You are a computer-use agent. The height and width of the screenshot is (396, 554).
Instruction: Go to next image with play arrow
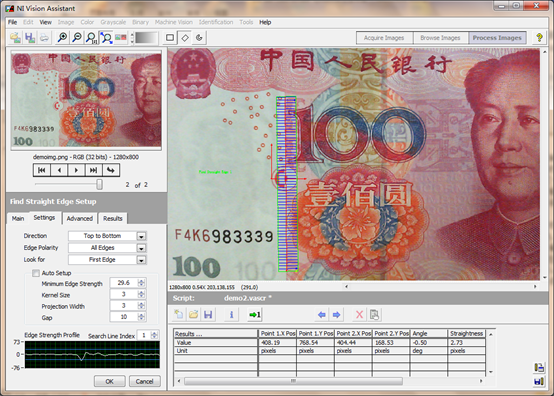click(76, 170)
